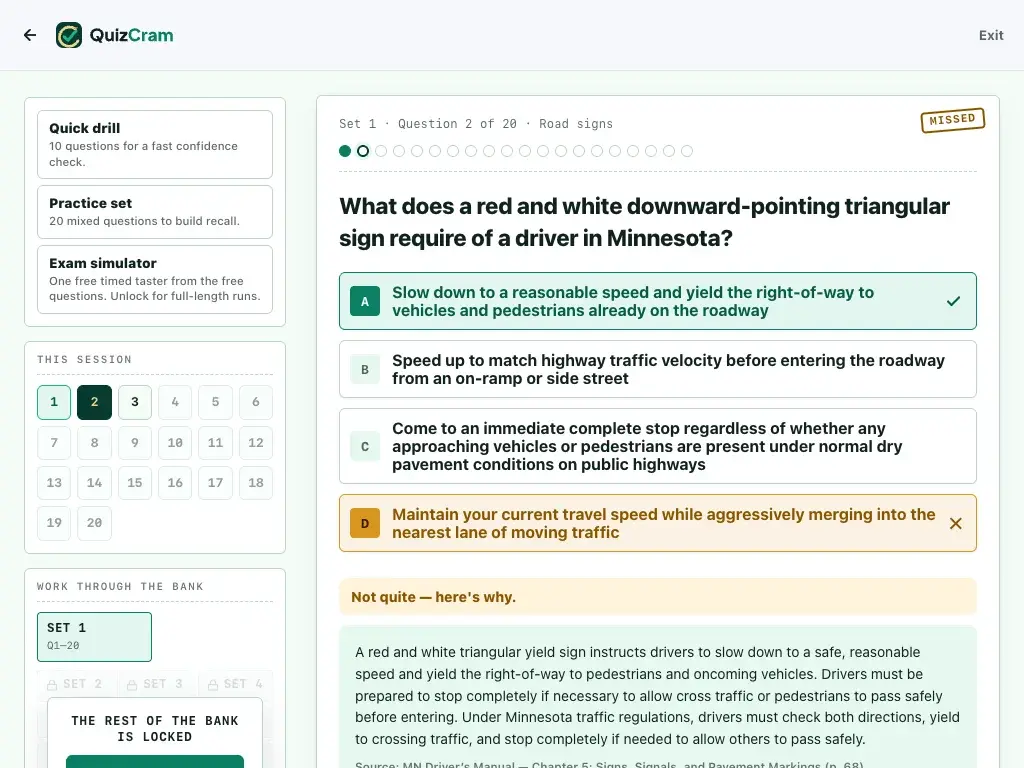Click the X icon on answer D
This screenshot has width=1024, height=768.
[x=955, y=524]
